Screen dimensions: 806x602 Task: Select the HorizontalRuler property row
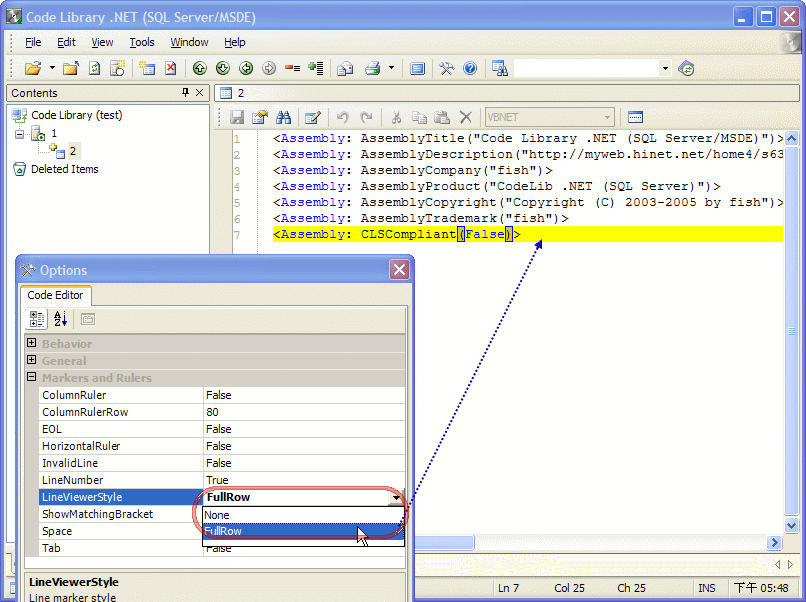(222, 446)
